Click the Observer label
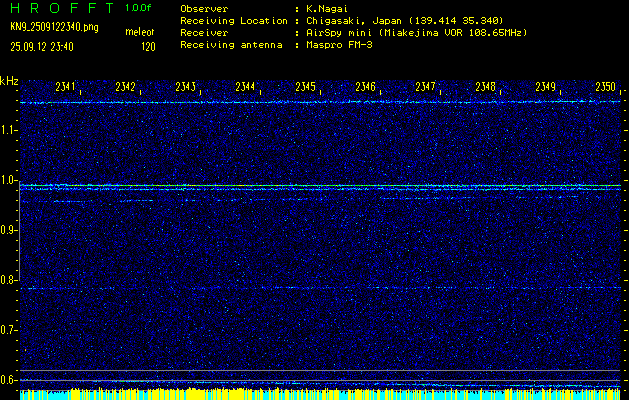Image resolution: width=629 pixels, height=400 pixels. point(204,8)
